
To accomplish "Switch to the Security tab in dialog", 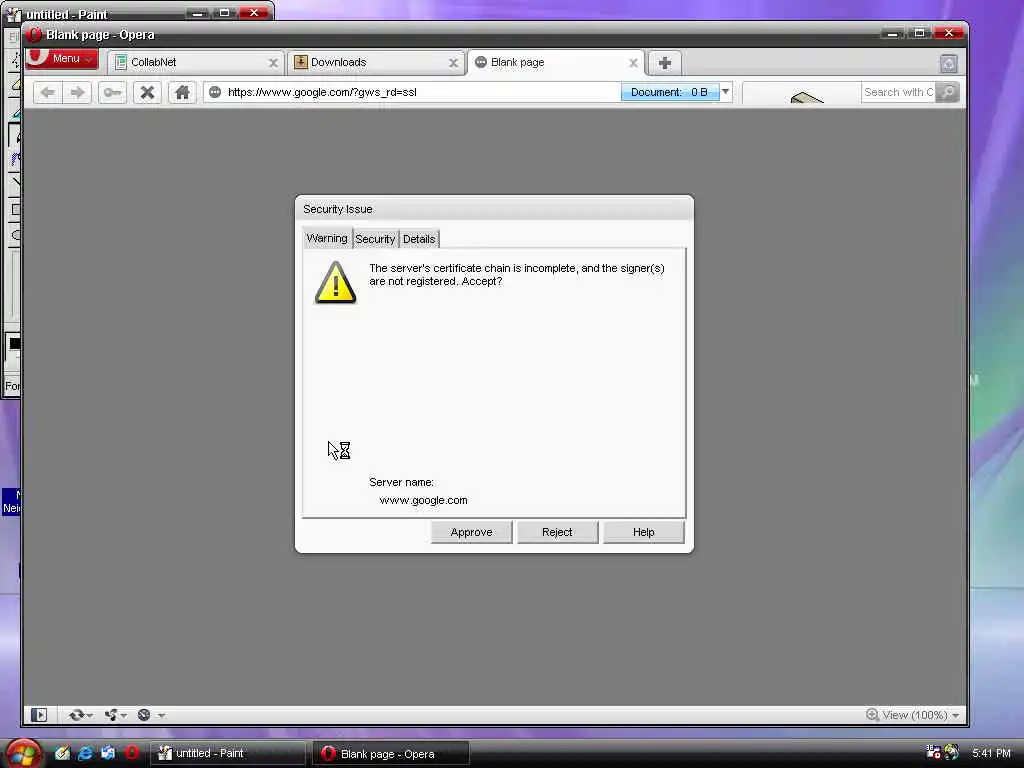I will pos(375,239).
